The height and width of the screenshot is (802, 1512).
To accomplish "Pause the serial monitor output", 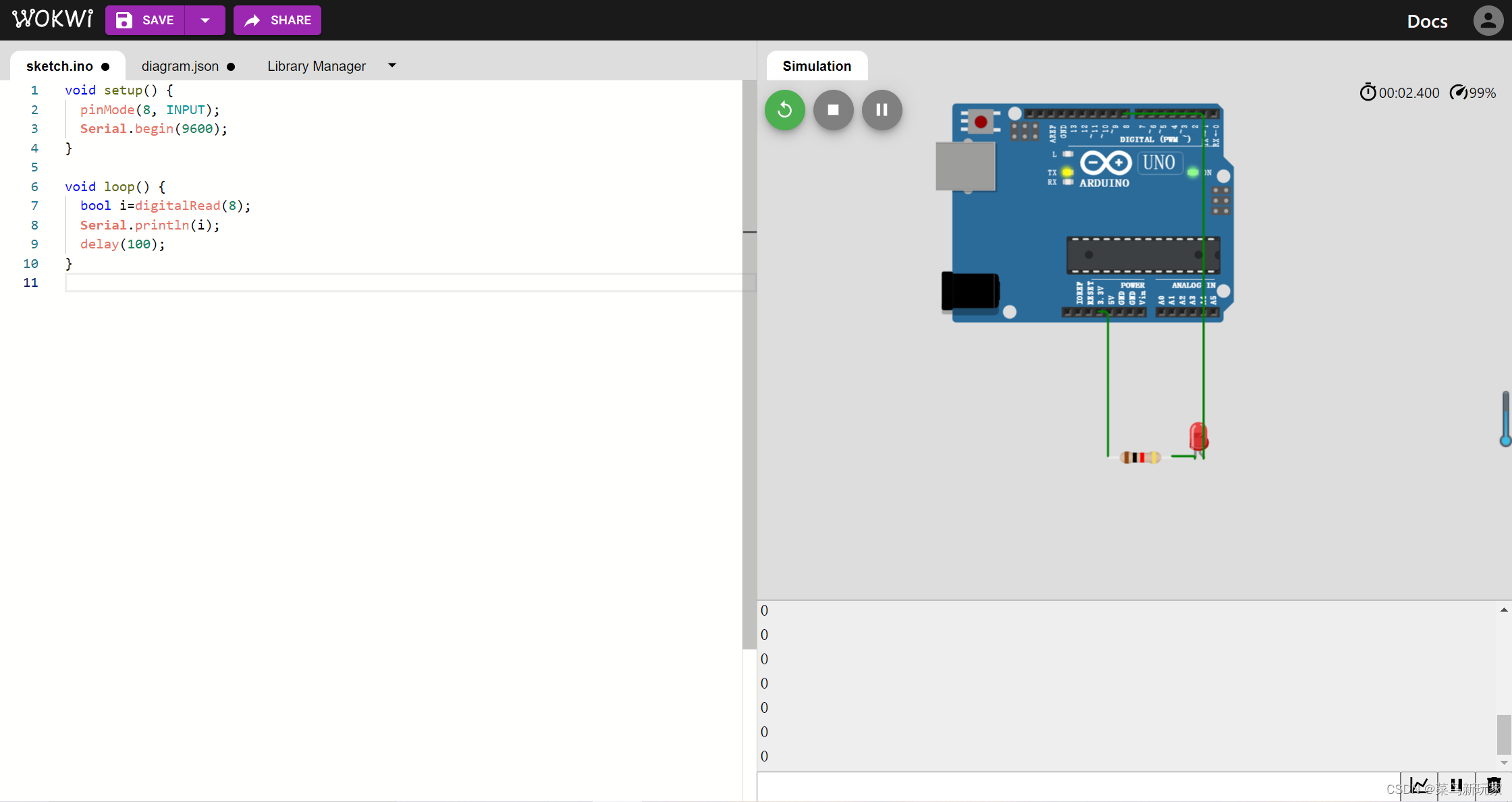I will [1456, 786].
